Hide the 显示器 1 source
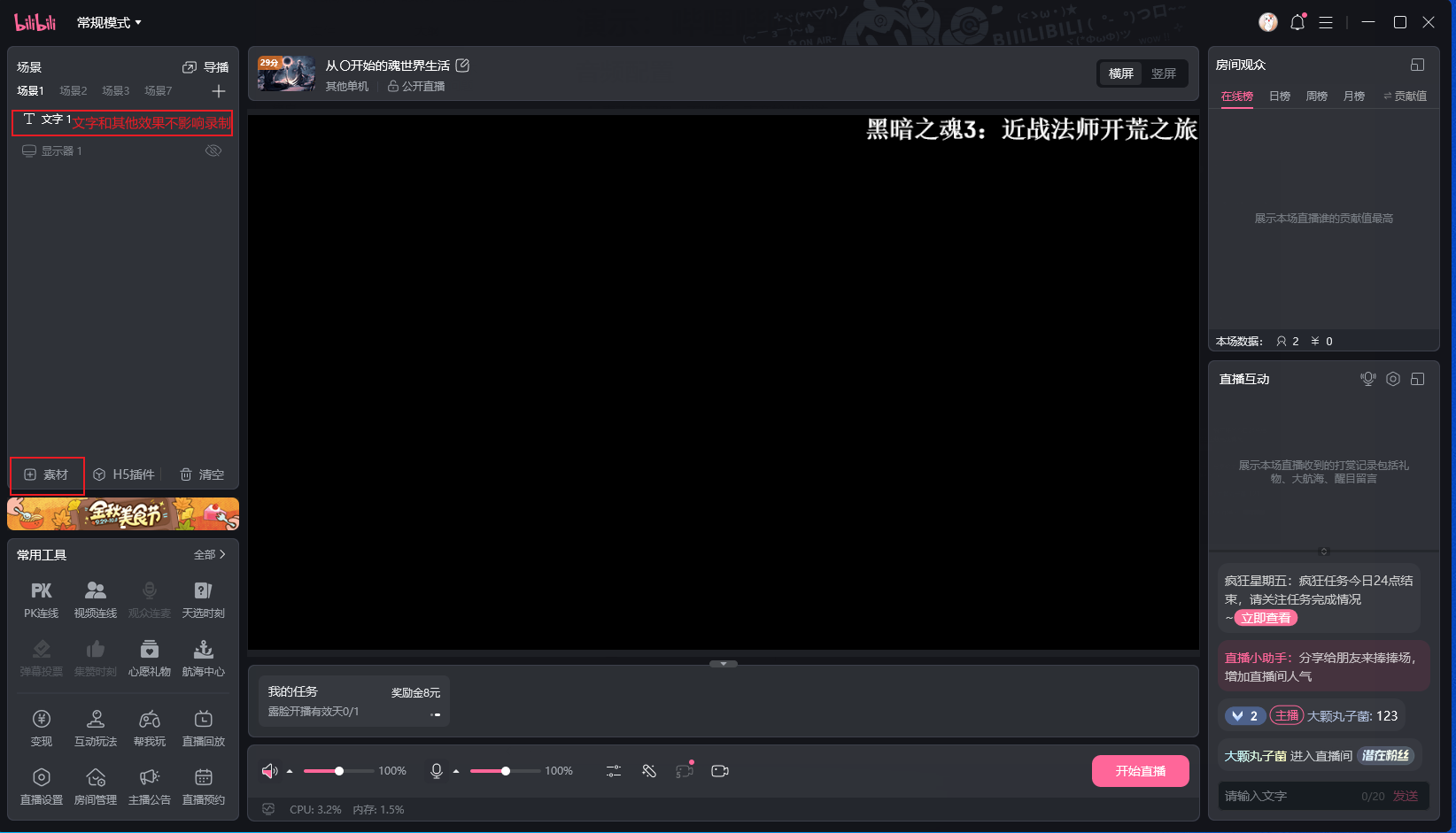The height and width of the screenshot is (833, 1456). [213, 150]
